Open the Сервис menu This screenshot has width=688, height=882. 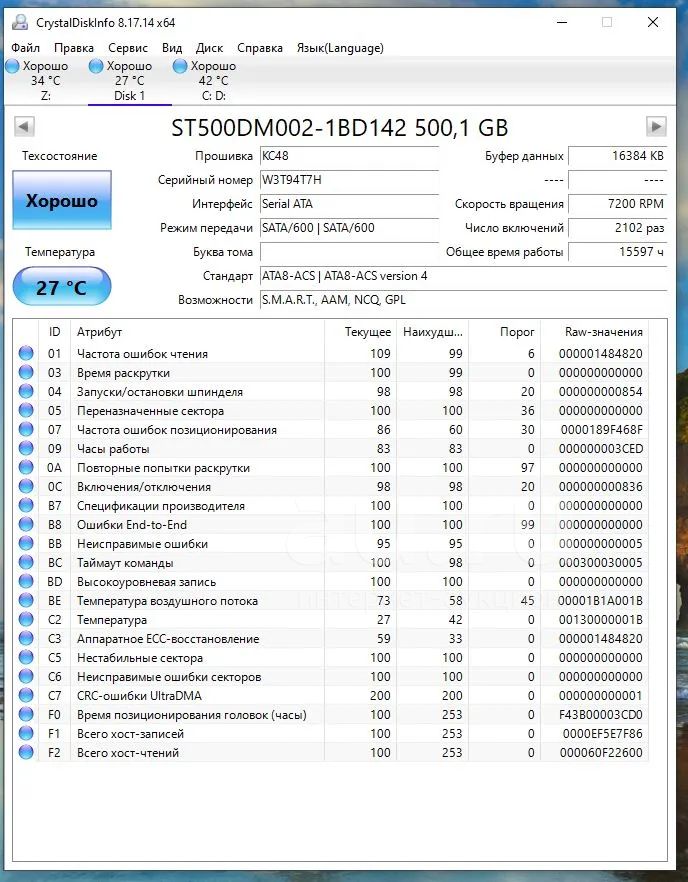click(x=128, y=48)
